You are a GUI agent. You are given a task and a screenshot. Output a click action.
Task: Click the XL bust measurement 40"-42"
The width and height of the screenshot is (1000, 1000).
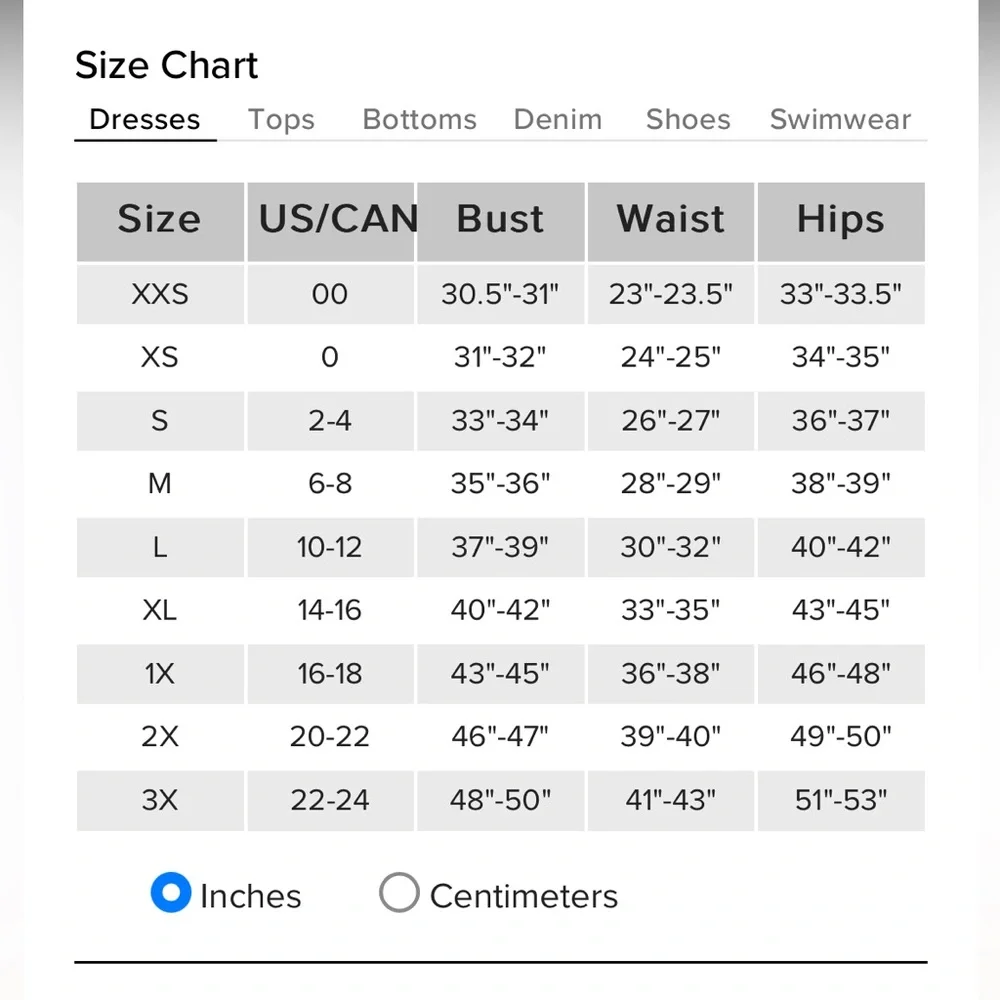point(501,610)
